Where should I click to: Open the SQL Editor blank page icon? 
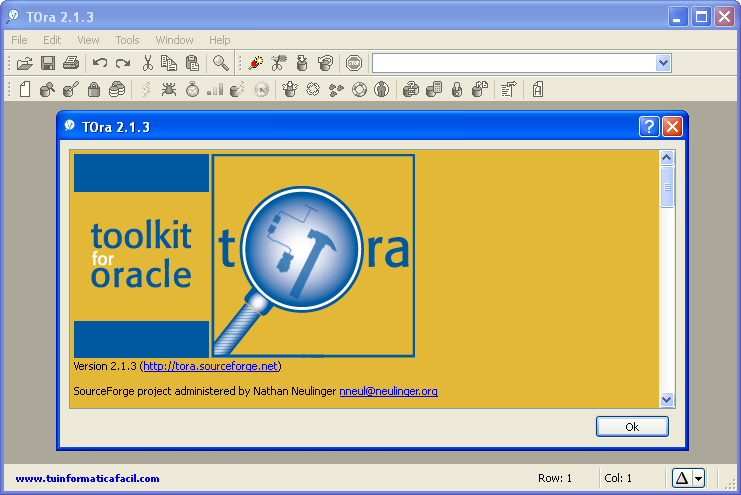point(25,89)
